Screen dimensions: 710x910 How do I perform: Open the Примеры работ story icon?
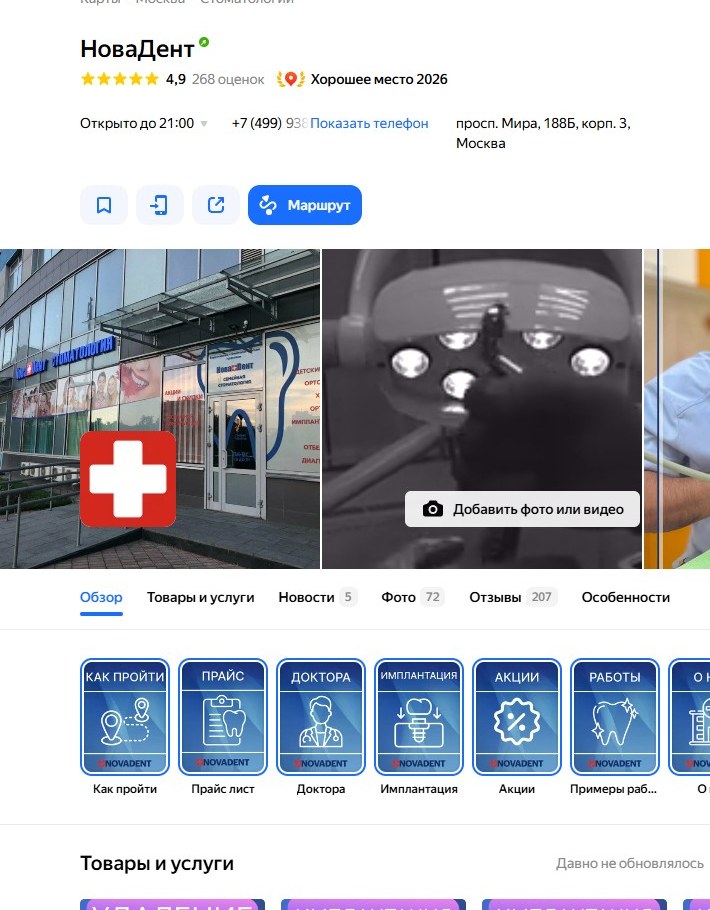(x=615, y=717)
